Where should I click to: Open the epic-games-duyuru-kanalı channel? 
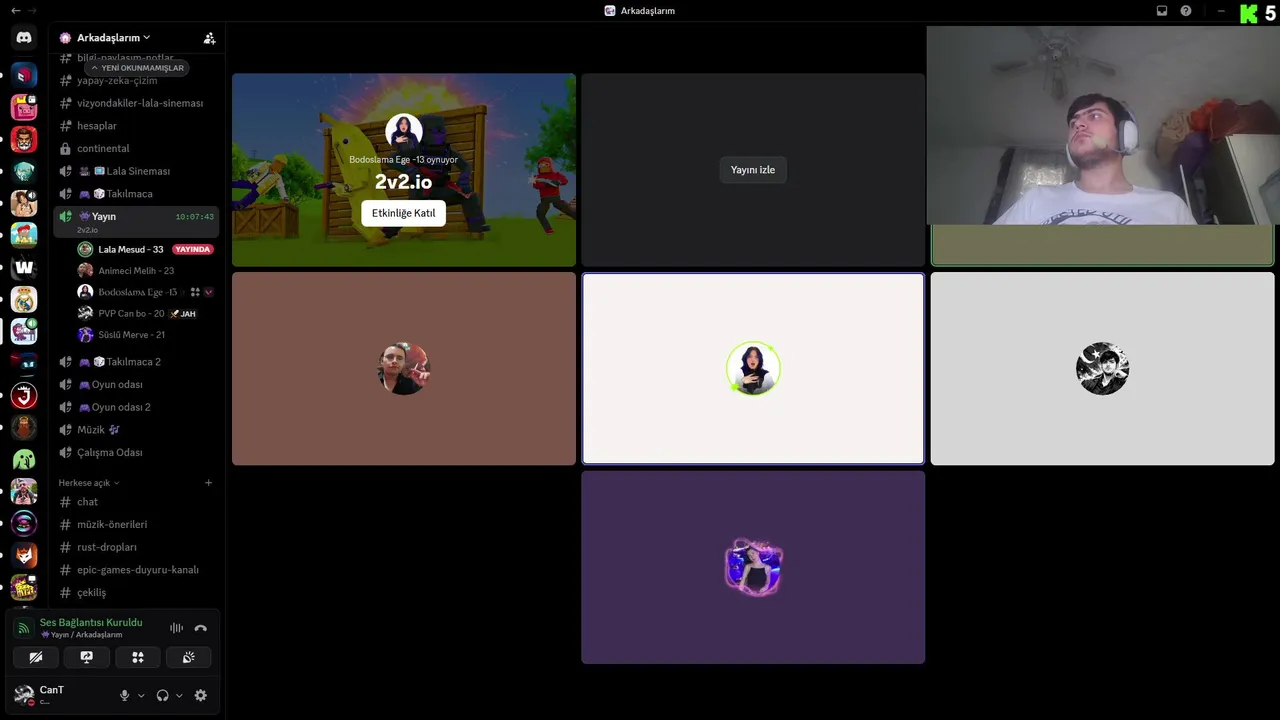(136, 570)
